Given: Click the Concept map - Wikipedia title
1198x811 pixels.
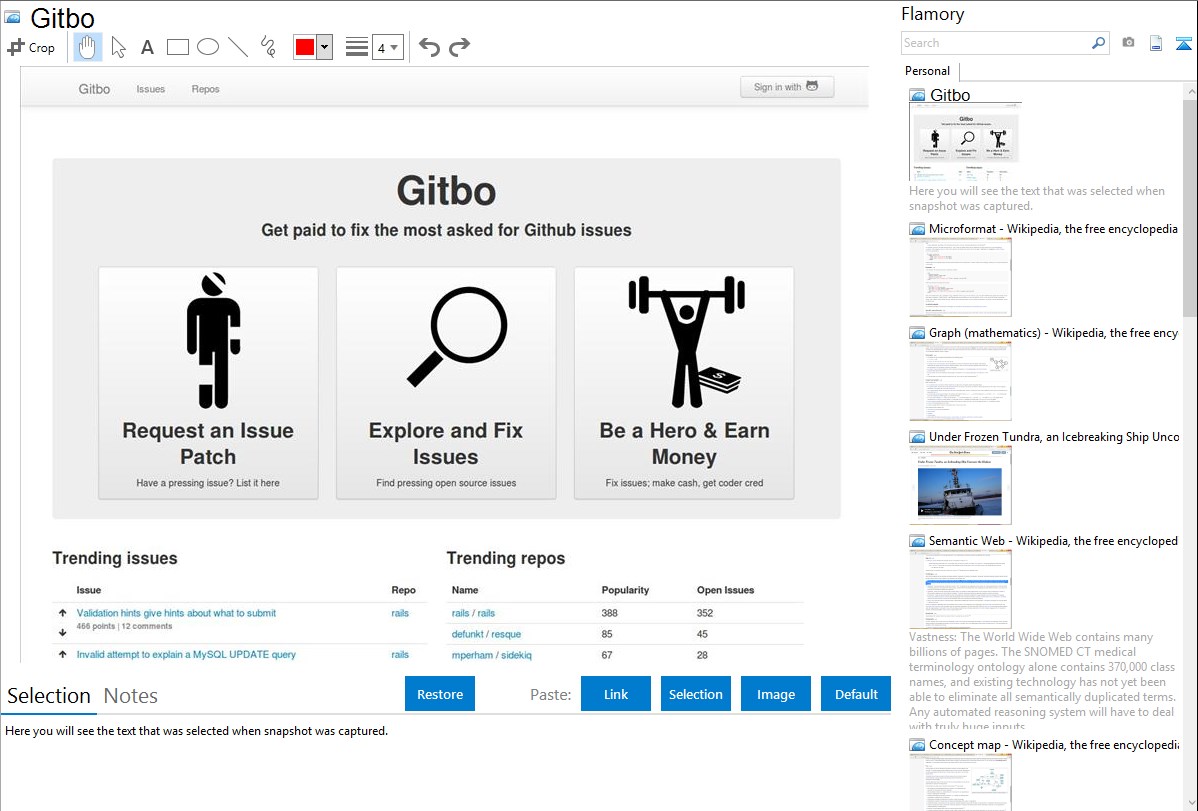Looking at the screenshot, I should click(x=1053, y=744).
